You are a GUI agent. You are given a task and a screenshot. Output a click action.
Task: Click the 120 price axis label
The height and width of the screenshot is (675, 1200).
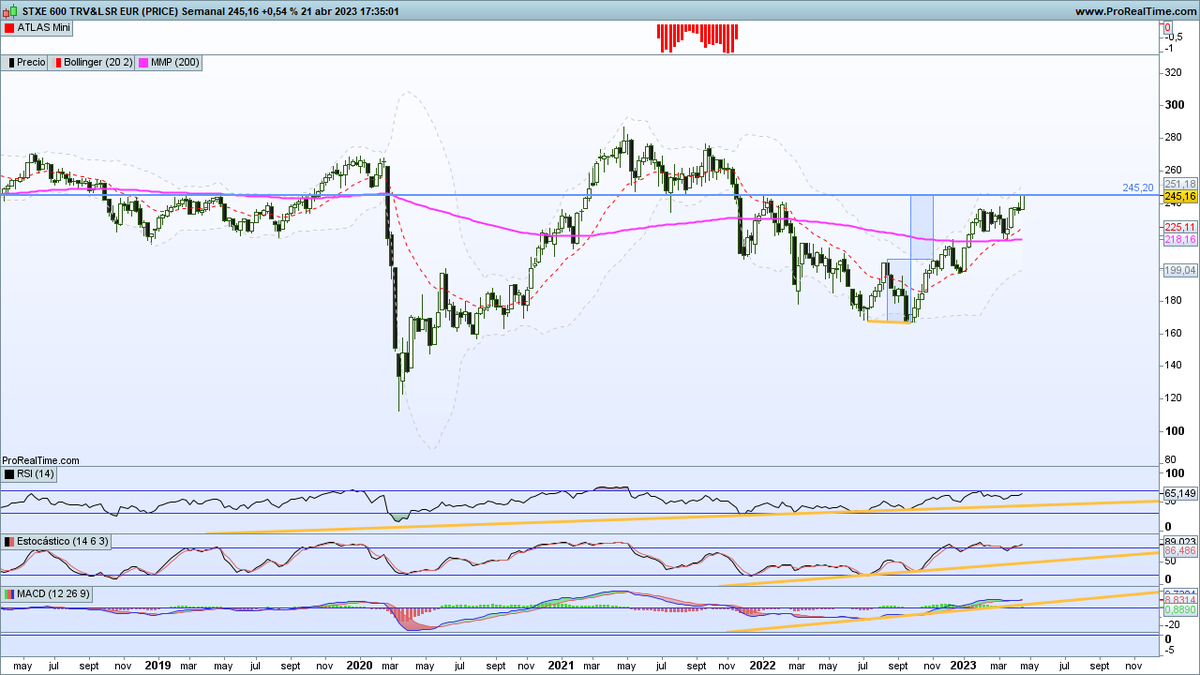(1173, 398)
